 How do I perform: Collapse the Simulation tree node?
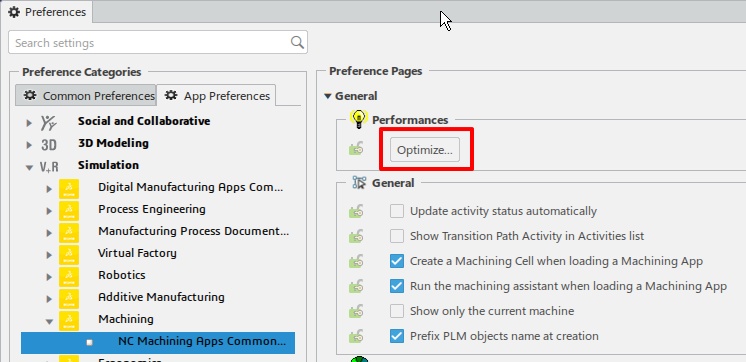[29, 167]
